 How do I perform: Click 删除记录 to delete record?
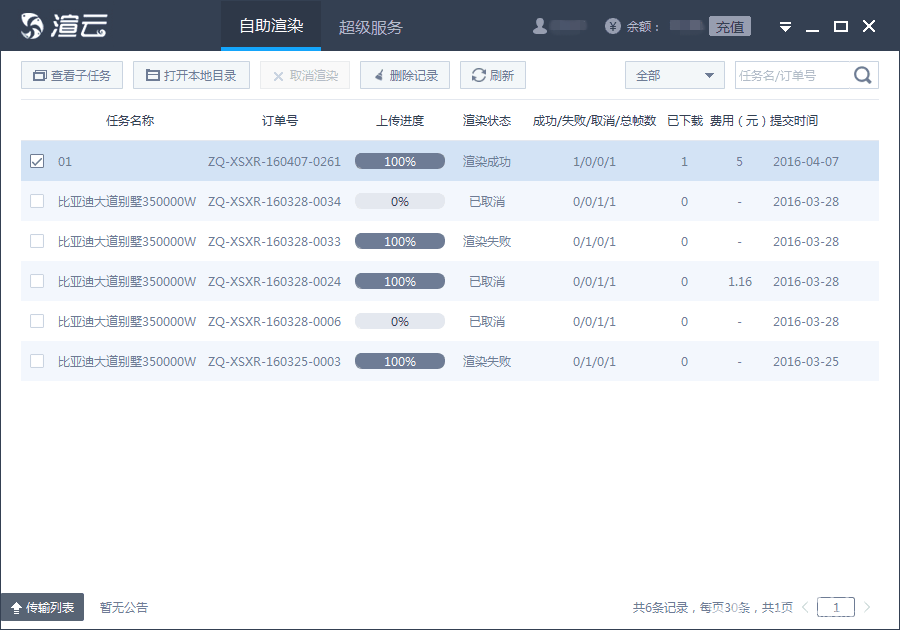(x=405, y=75)
